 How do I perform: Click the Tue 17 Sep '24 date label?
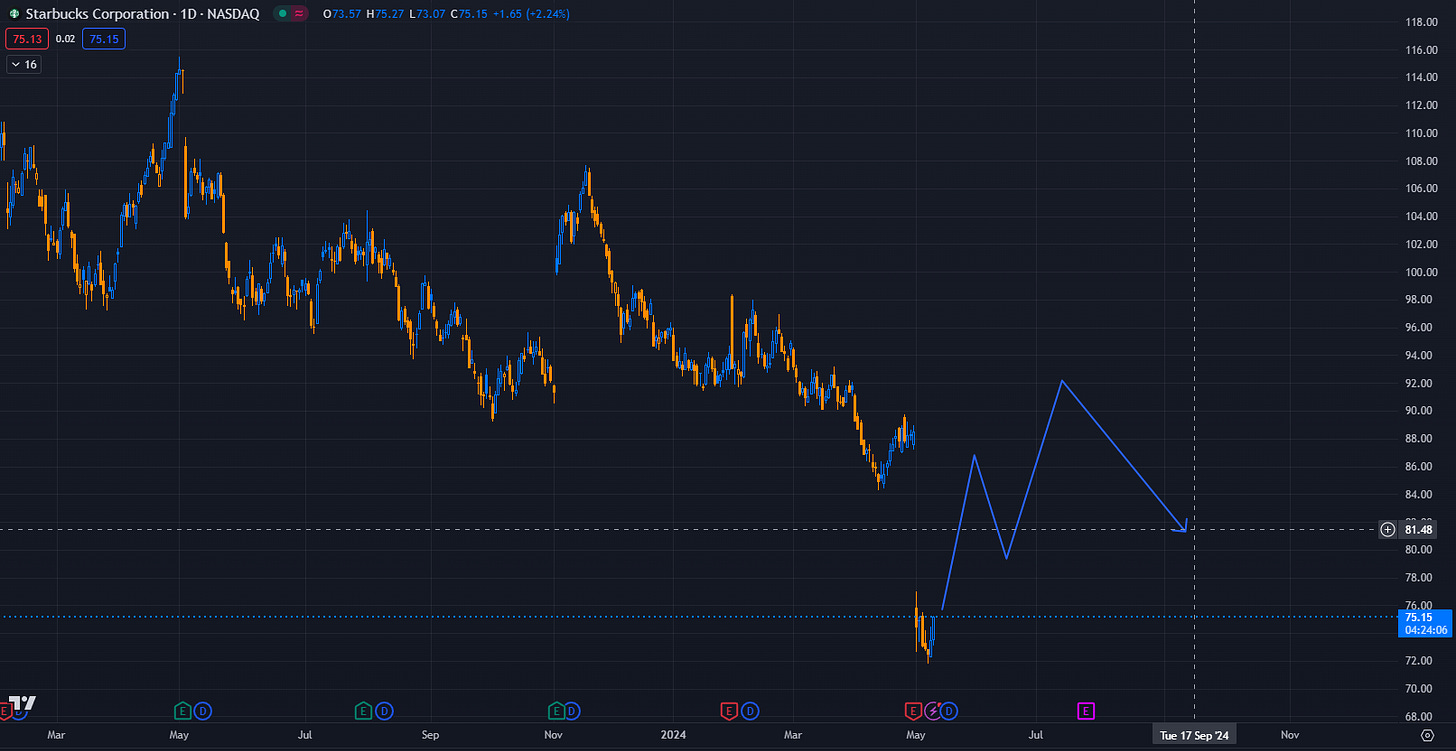coord(1194,734)
